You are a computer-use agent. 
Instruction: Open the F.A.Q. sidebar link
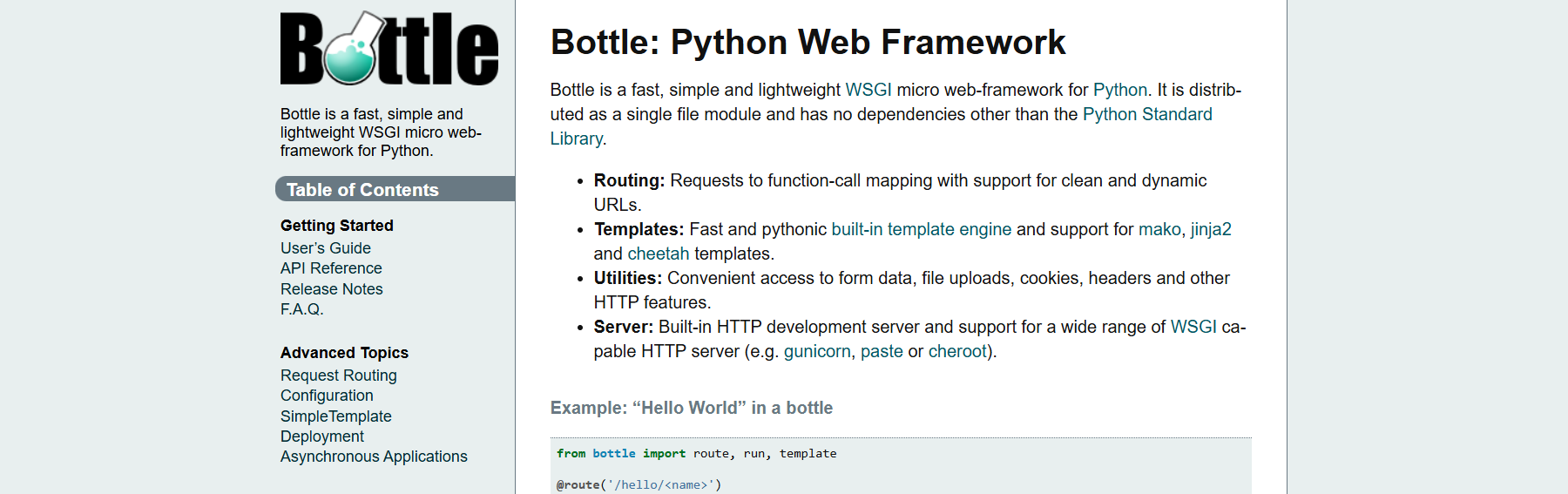click(x=301, y=309)
